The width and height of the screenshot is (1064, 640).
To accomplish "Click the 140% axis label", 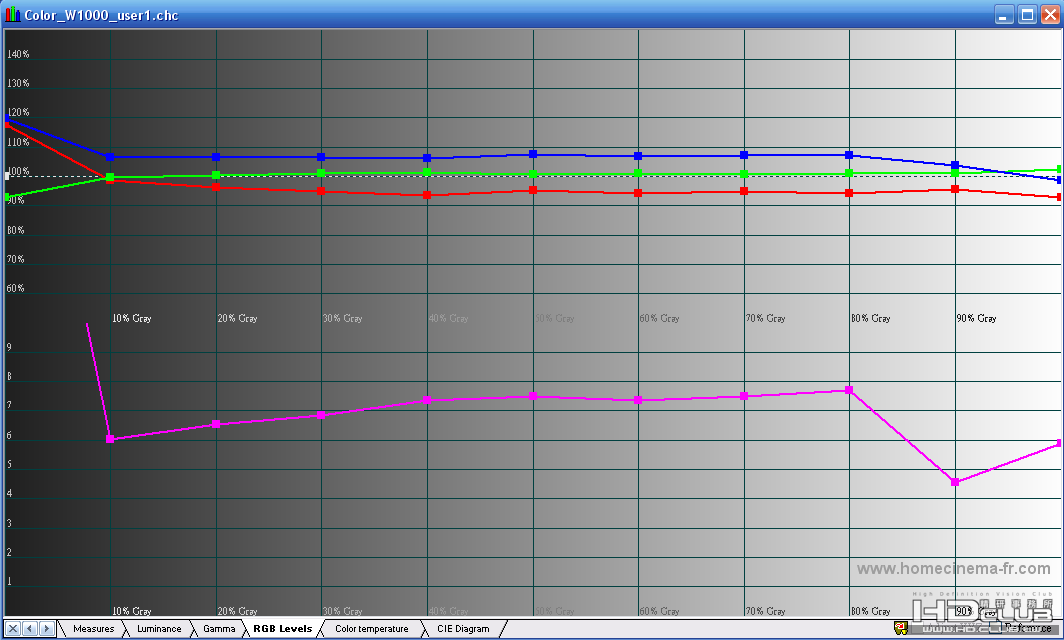I will (18, 54).
